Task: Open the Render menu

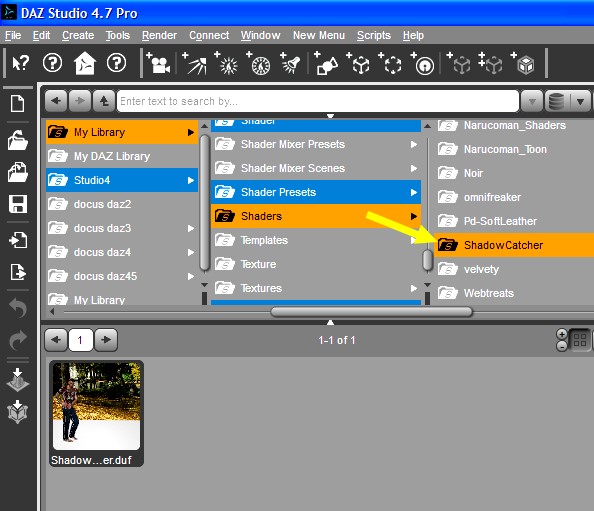Action: [159, 35]
